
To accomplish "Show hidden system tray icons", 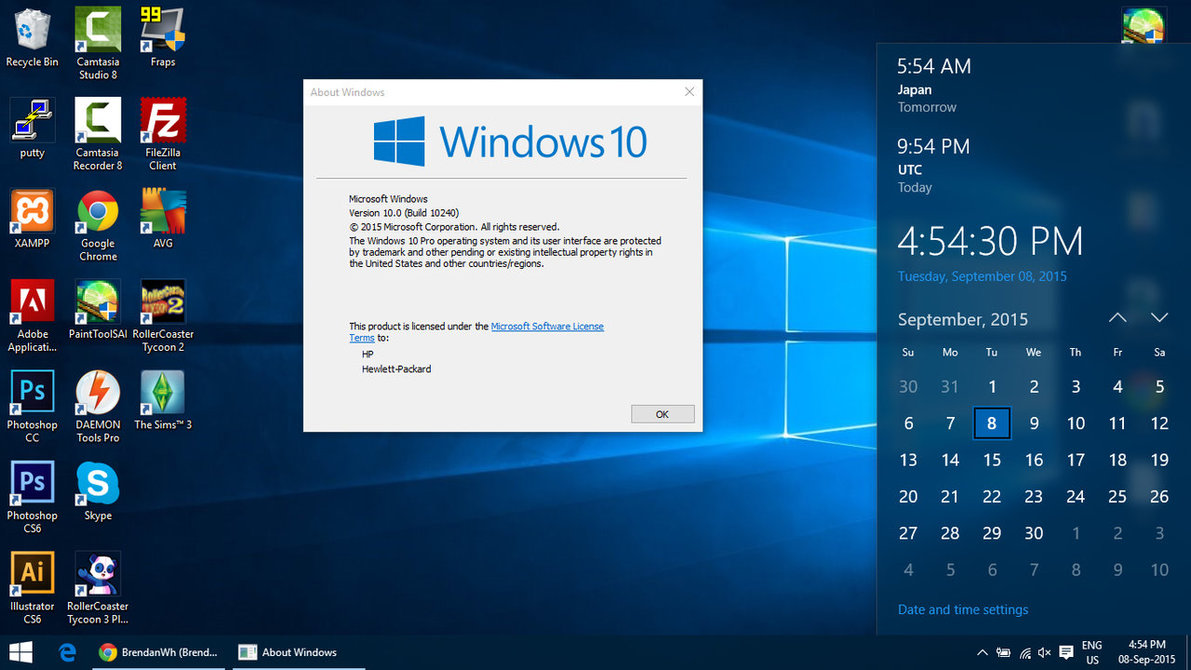I will (x=982, y=653).
